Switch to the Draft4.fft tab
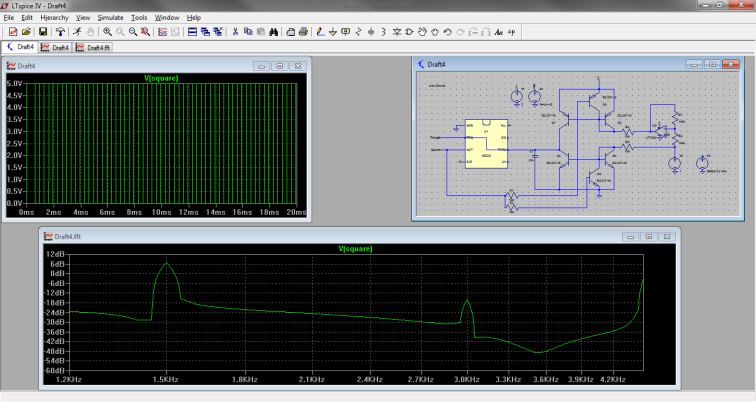The image size is (756, 402). pos(95,47)
